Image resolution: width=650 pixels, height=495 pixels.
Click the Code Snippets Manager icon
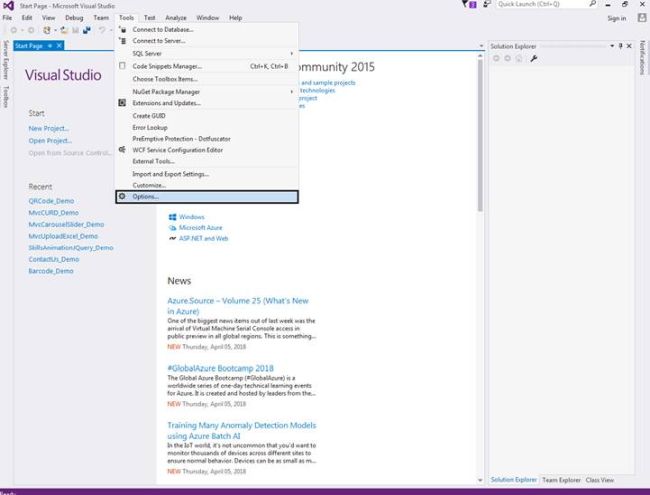pyautogui.click(x=122, y=66)
